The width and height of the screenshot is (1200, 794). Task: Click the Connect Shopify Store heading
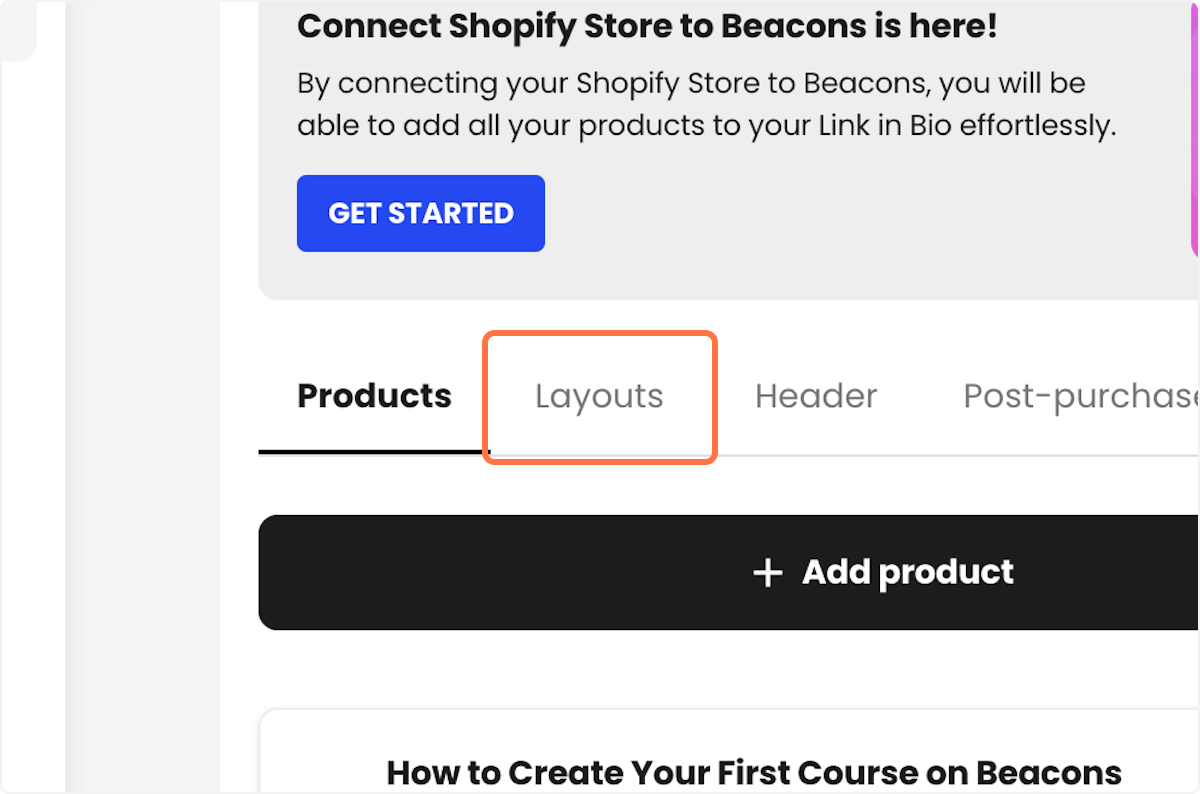[x=646, y=26]
